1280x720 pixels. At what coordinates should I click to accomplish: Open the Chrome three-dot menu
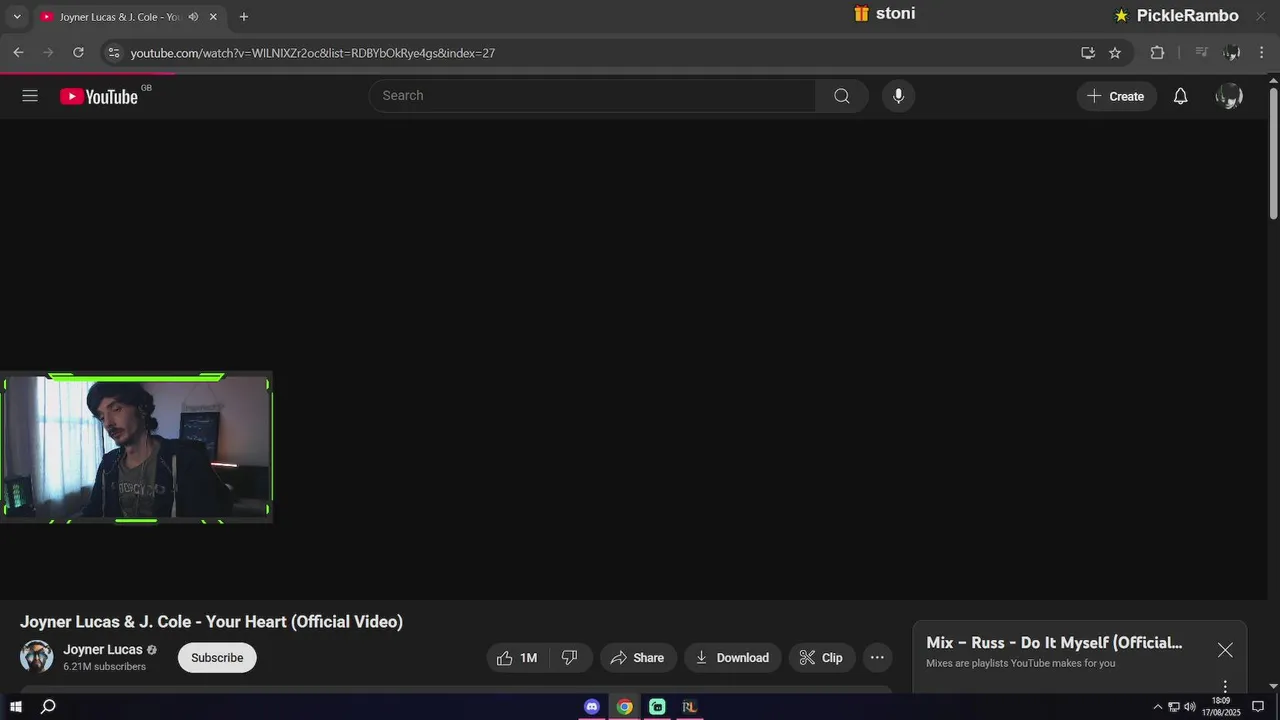pyautogui.click(x=1262, y=53)
